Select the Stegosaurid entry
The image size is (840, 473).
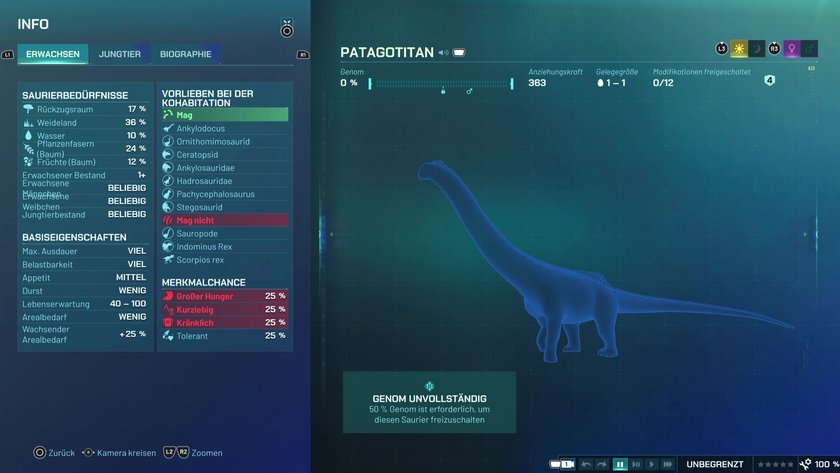[x=225, y=207]
